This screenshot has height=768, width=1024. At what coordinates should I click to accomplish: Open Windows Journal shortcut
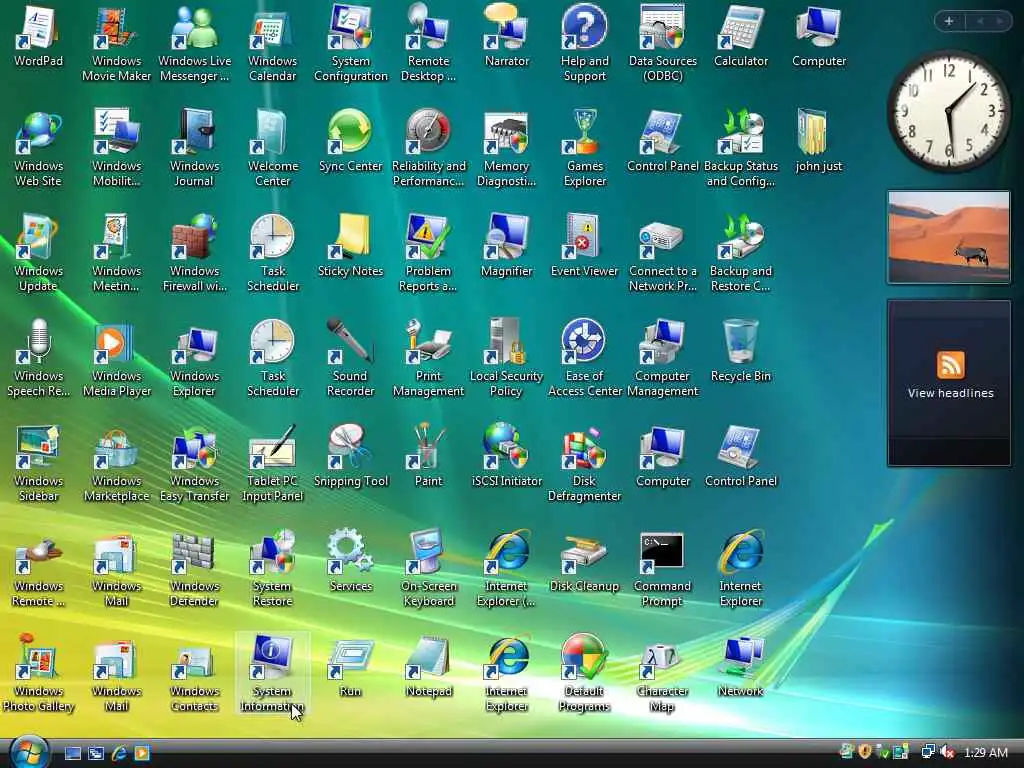pos(195,149)
